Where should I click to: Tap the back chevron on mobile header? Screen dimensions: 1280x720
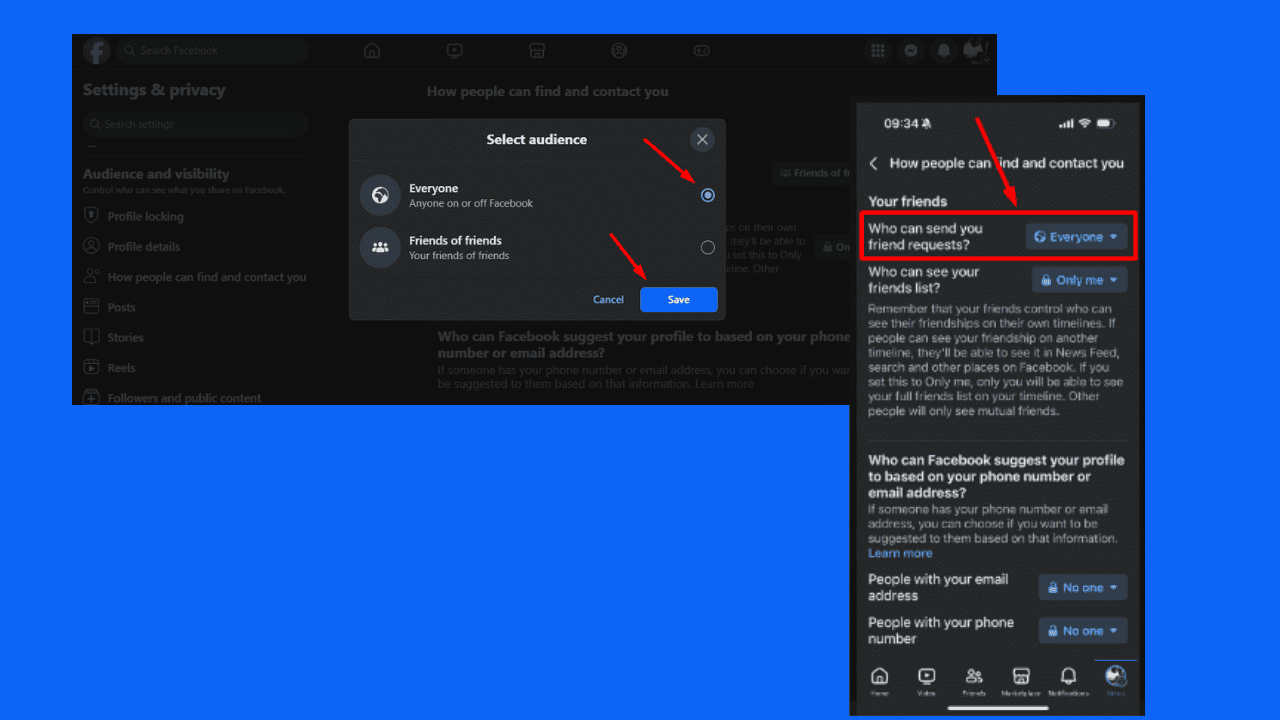click(873, 163)
